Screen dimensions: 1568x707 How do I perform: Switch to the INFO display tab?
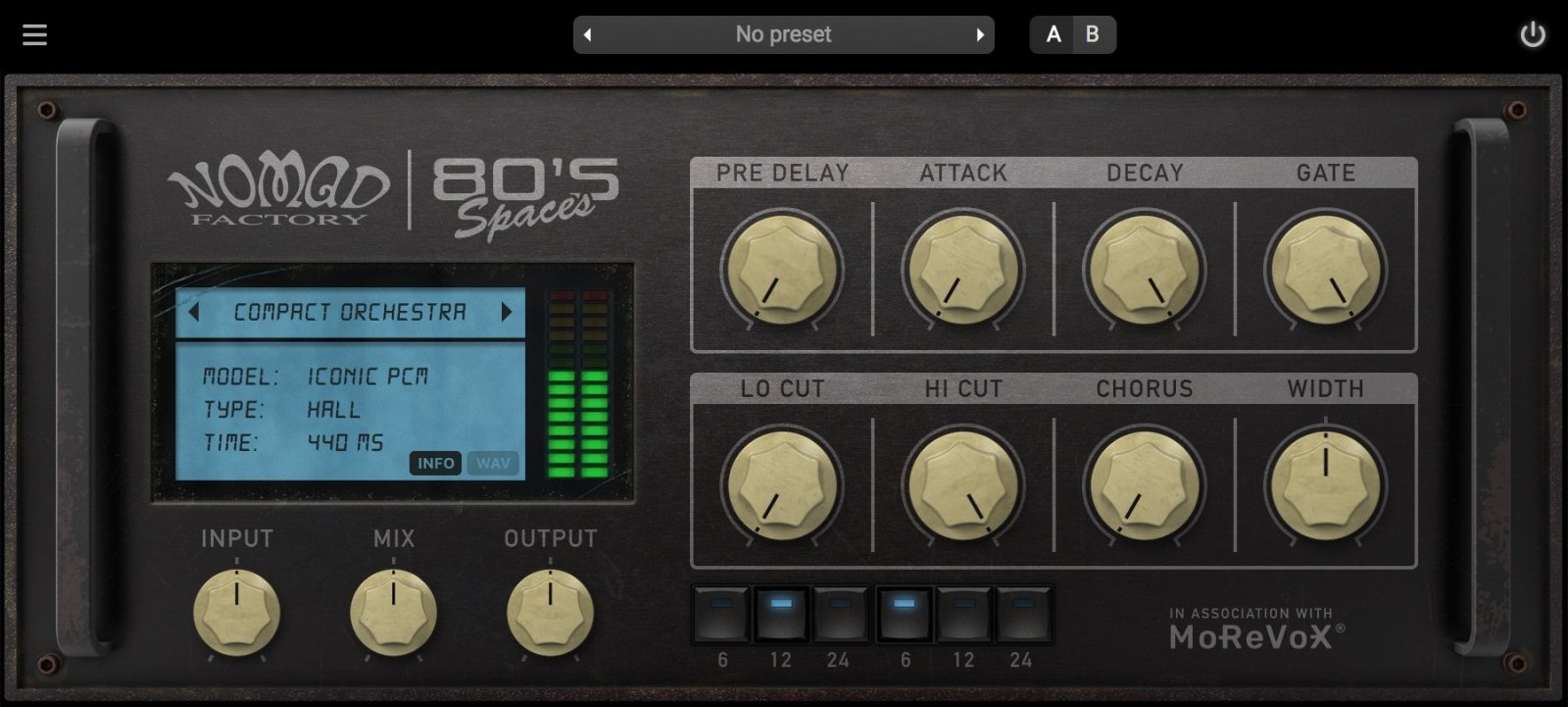click(x=436, y=464)
